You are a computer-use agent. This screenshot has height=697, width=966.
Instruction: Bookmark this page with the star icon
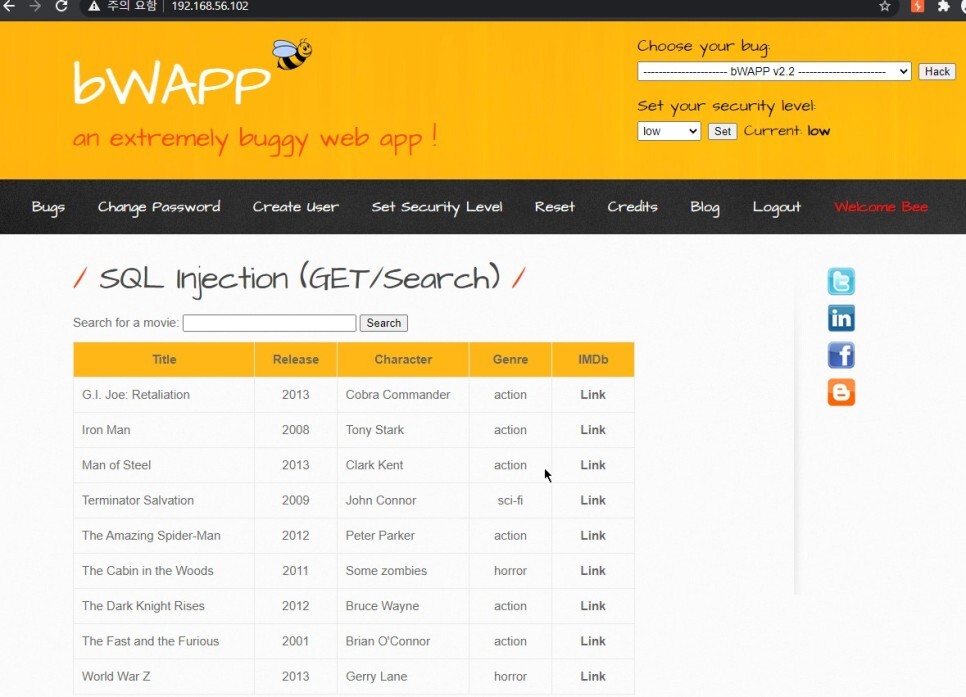click(885, 6)
